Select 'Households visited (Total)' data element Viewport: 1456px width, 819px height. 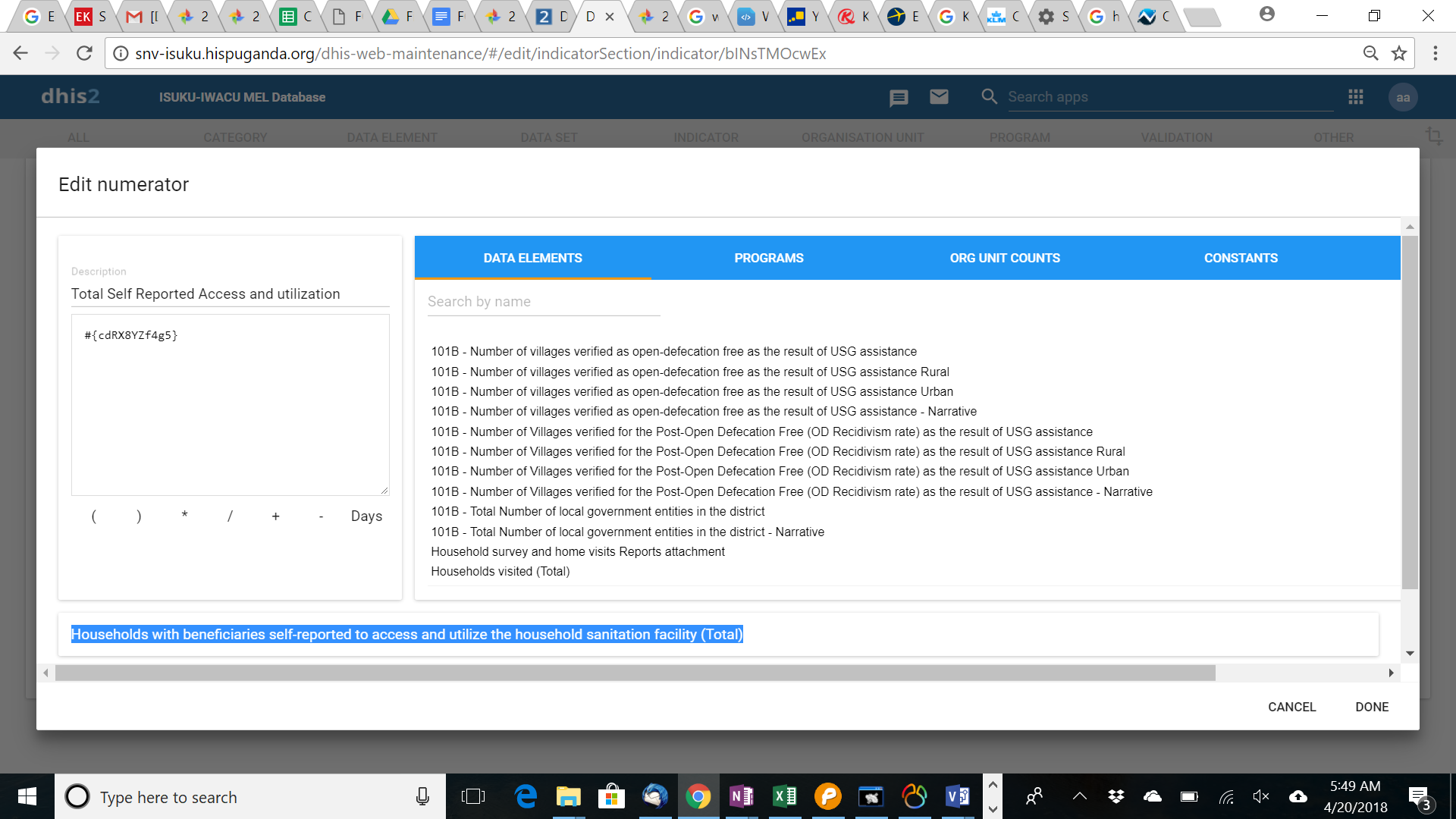point(500,571)
